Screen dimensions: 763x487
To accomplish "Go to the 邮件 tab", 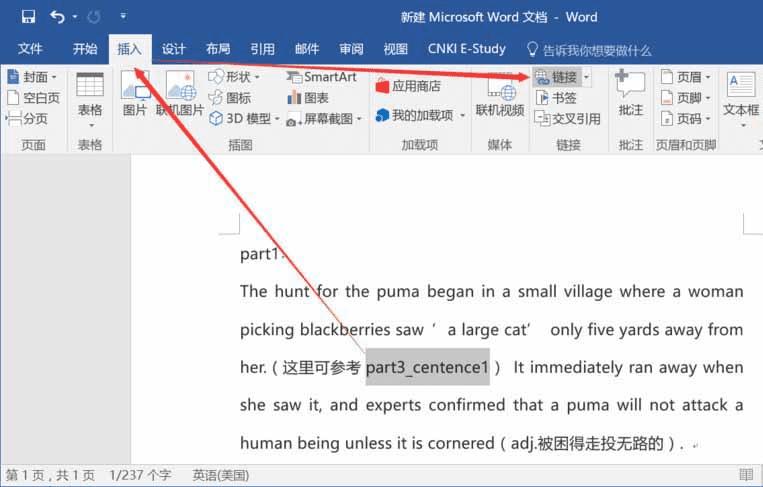I will click(x=307, y=49).
